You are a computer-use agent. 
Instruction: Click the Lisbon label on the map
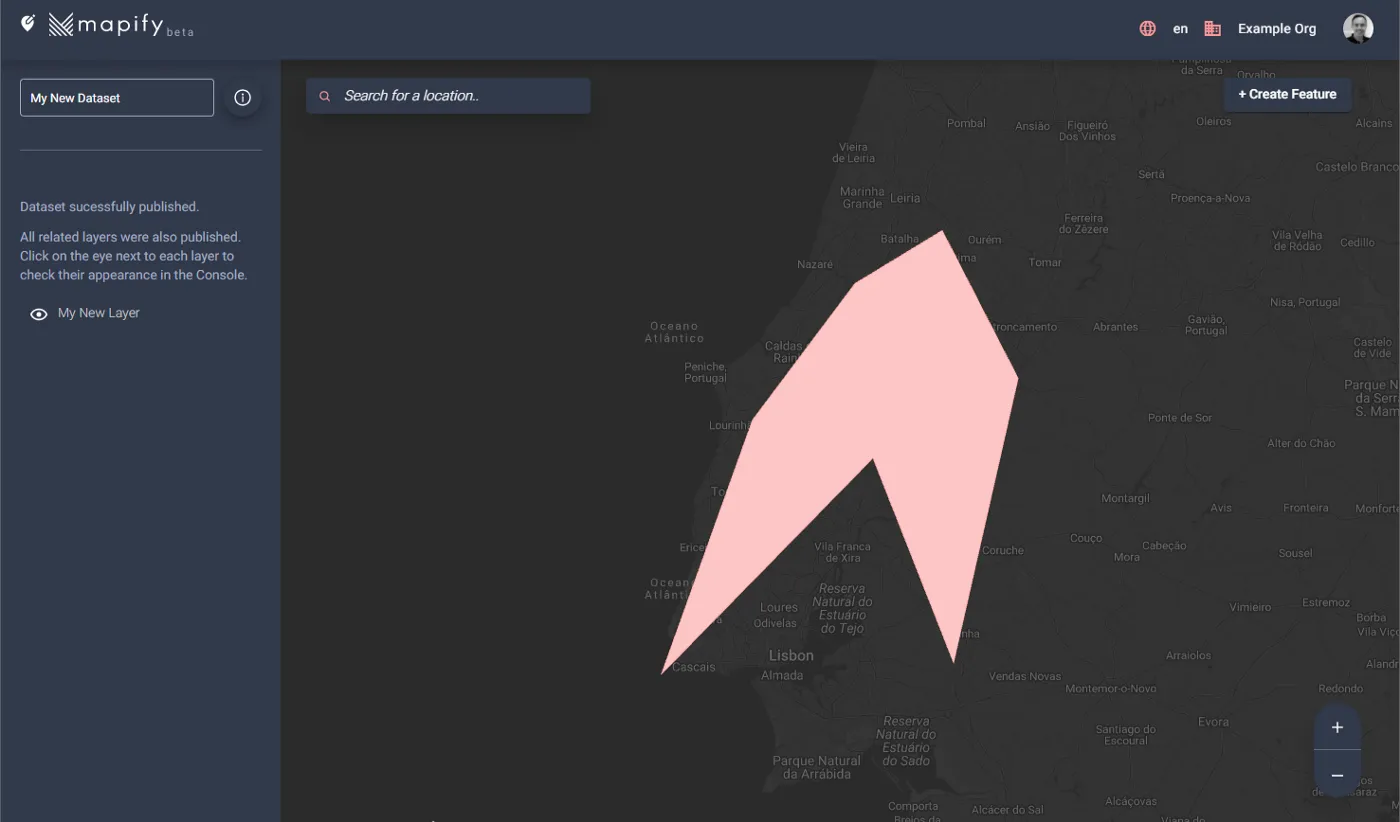791,656
